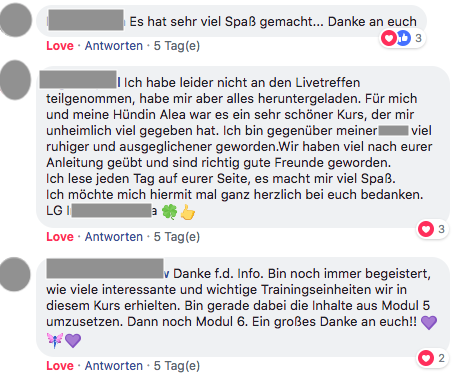
Task: Click the fairy emoji in the last comment
Action: [55, 340]
